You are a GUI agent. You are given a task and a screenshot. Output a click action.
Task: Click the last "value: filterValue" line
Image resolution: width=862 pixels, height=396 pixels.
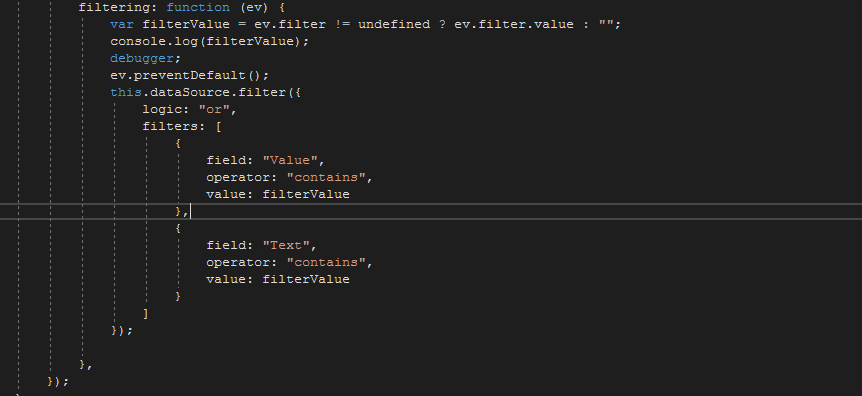(x=278, y=279)
